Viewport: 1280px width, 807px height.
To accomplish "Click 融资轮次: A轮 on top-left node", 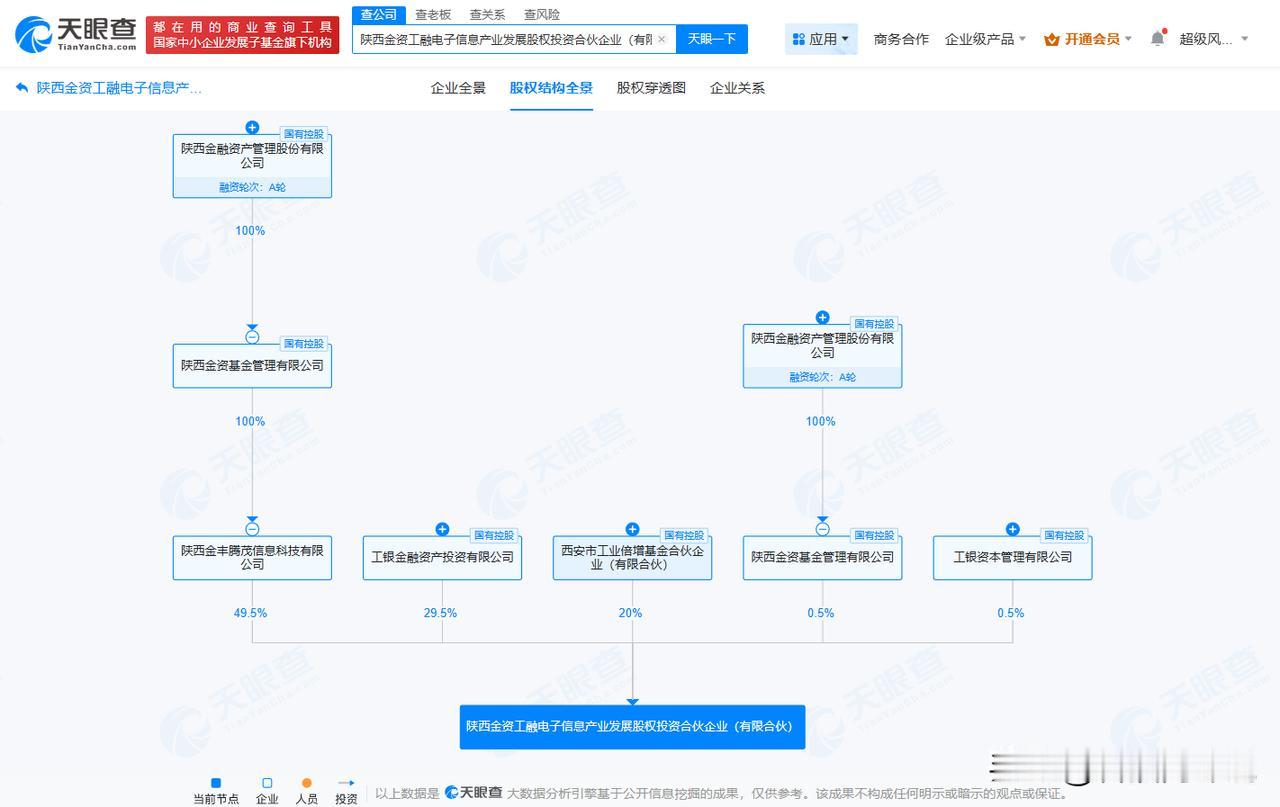I will click(252, 187).
